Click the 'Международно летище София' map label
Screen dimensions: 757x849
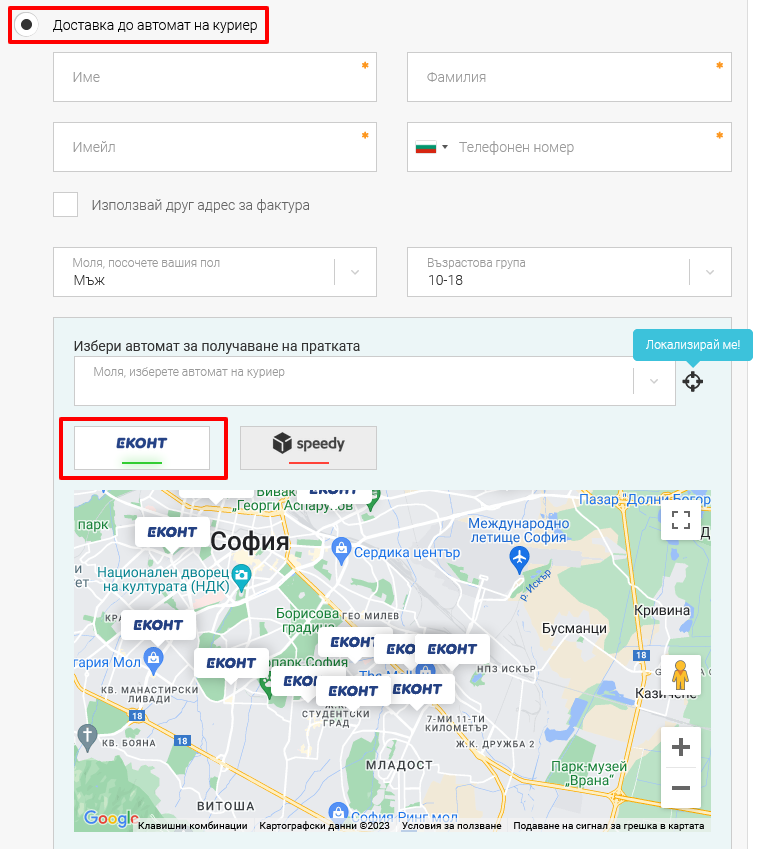pyautogui.click(x=519, y=530)
